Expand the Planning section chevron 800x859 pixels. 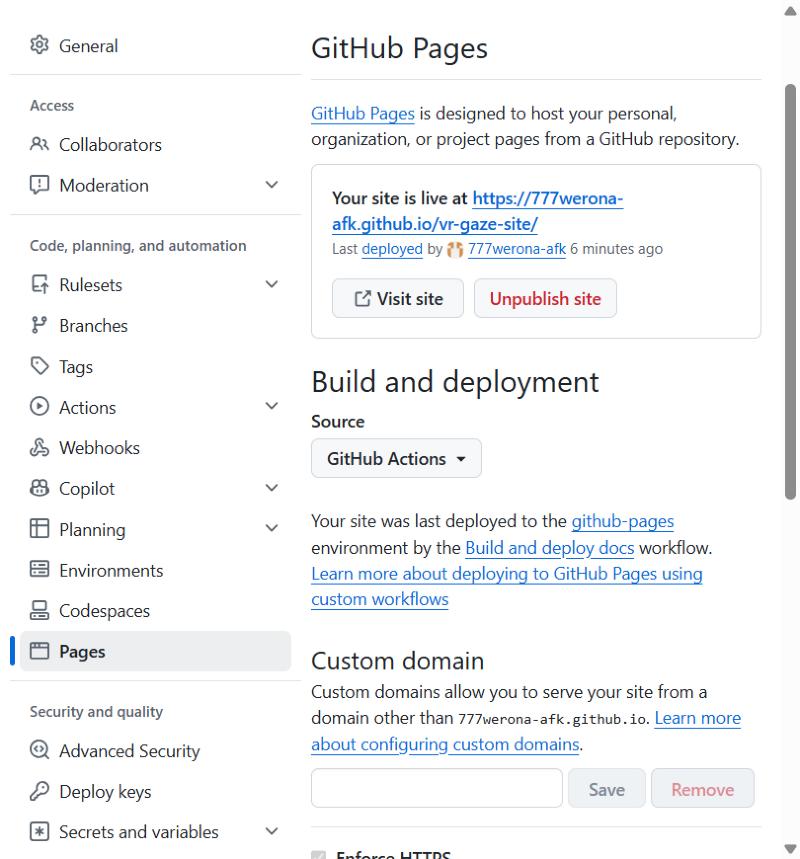tap(272, 528)
